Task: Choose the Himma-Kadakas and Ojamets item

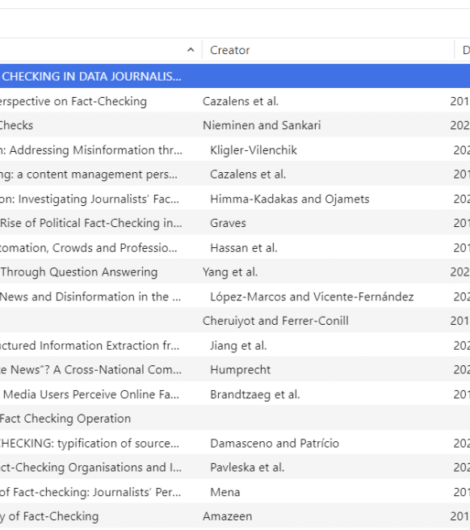Action: (235, 199)
